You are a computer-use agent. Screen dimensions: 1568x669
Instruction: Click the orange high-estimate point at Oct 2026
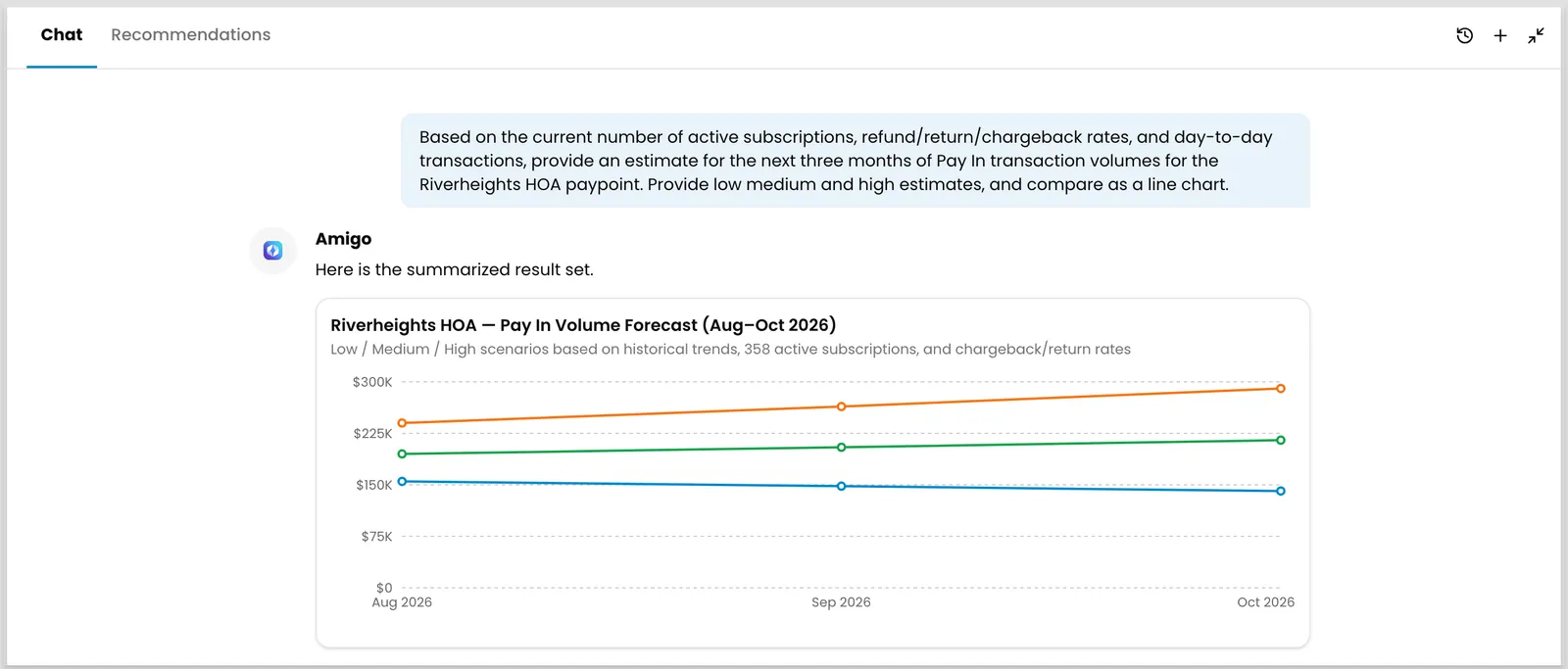1280,389
